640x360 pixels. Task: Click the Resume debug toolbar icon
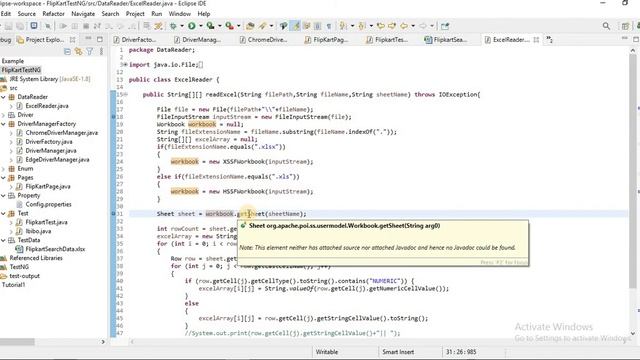click(63, 26)
